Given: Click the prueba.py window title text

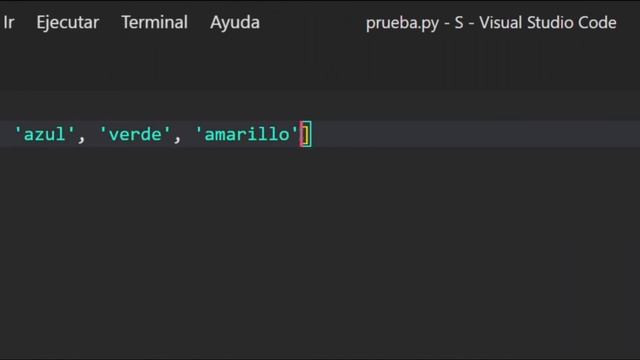Looking at the screenshot, I should tap(491, 23).
